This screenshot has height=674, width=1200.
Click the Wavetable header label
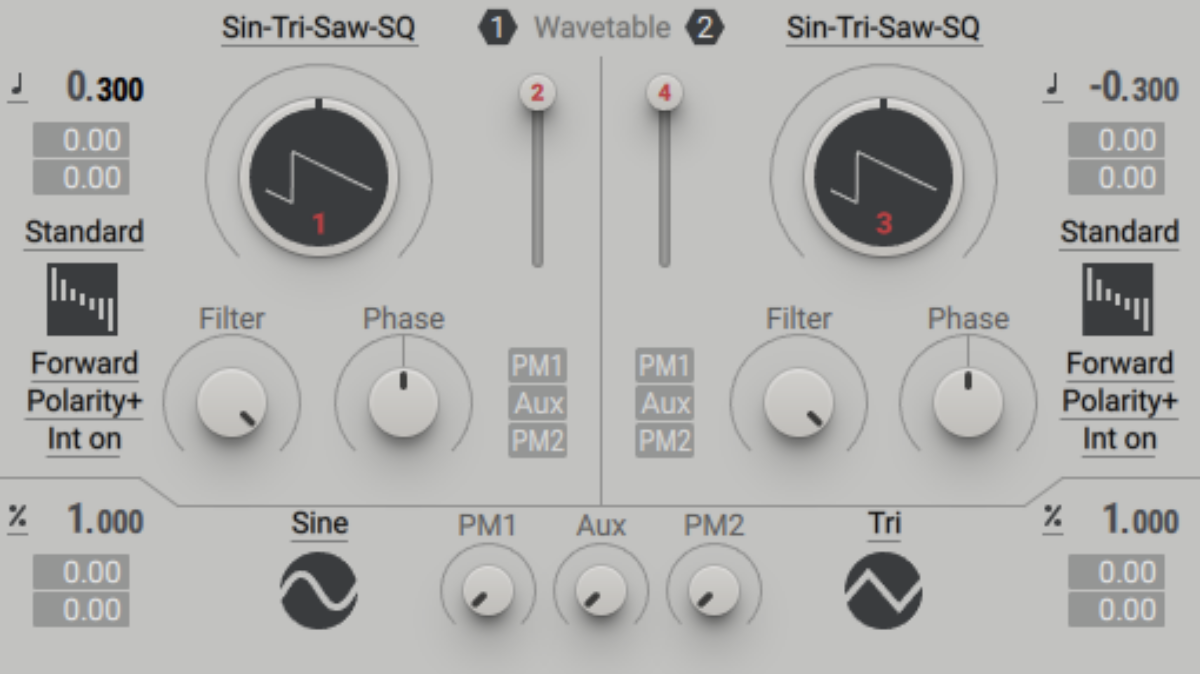tap(602, 28)
